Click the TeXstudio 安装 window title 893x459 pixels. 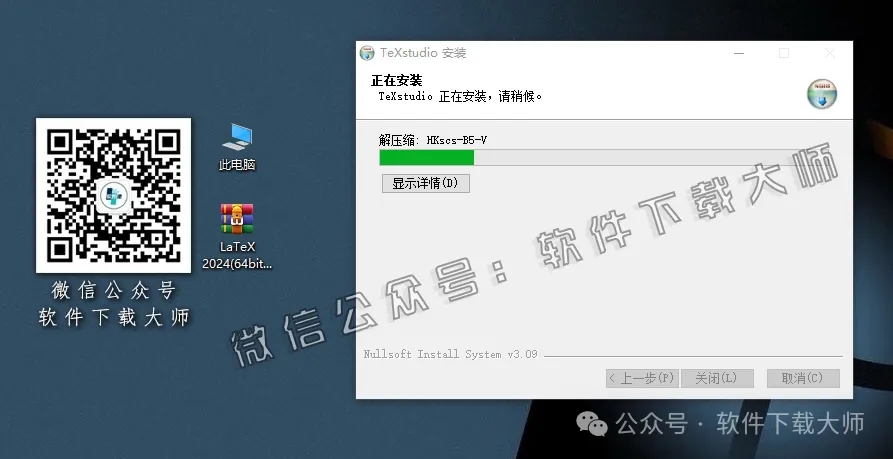[x=423, y=53]
